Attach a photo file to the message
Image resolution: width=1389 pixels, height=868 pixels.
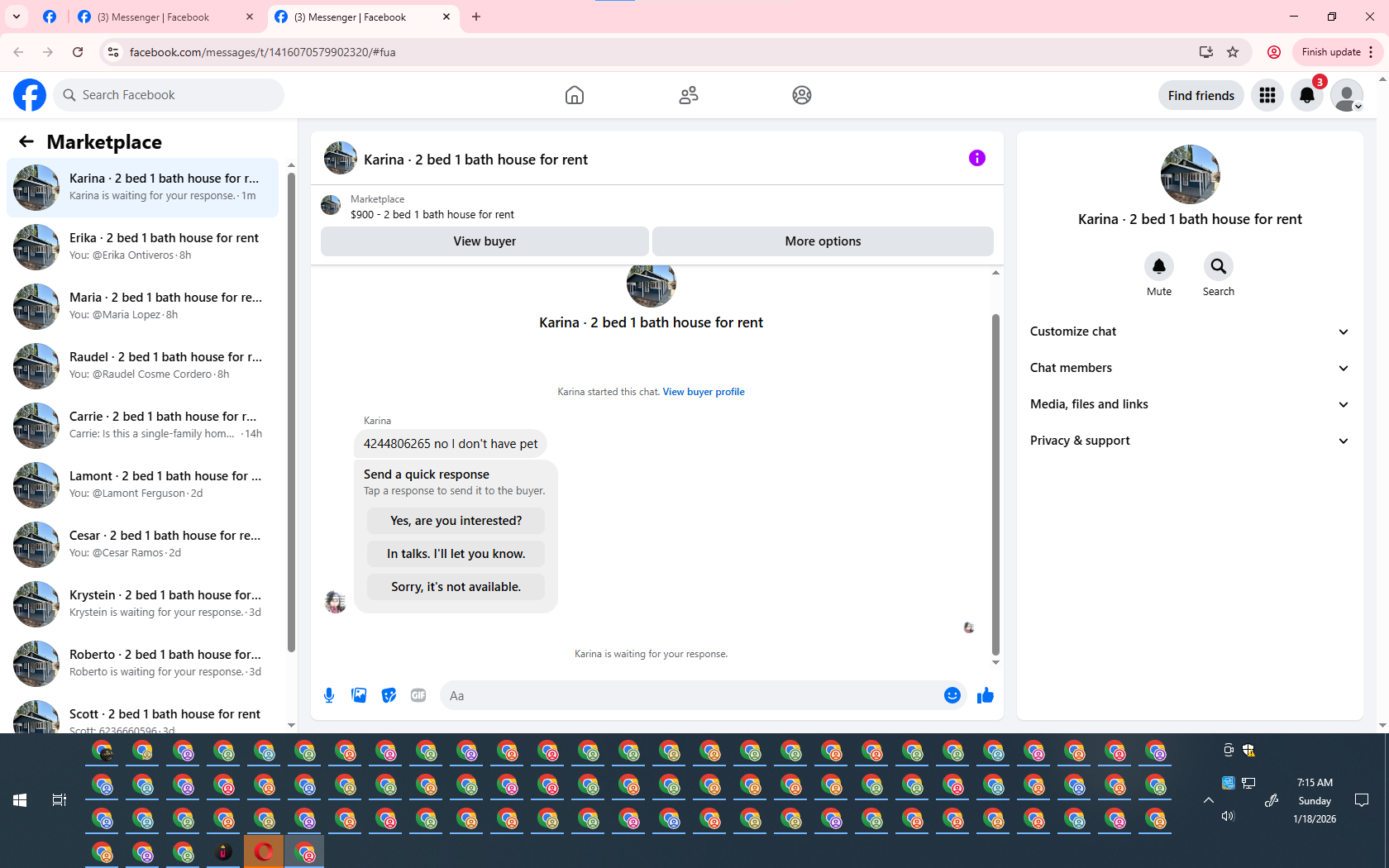pos(359,695)
